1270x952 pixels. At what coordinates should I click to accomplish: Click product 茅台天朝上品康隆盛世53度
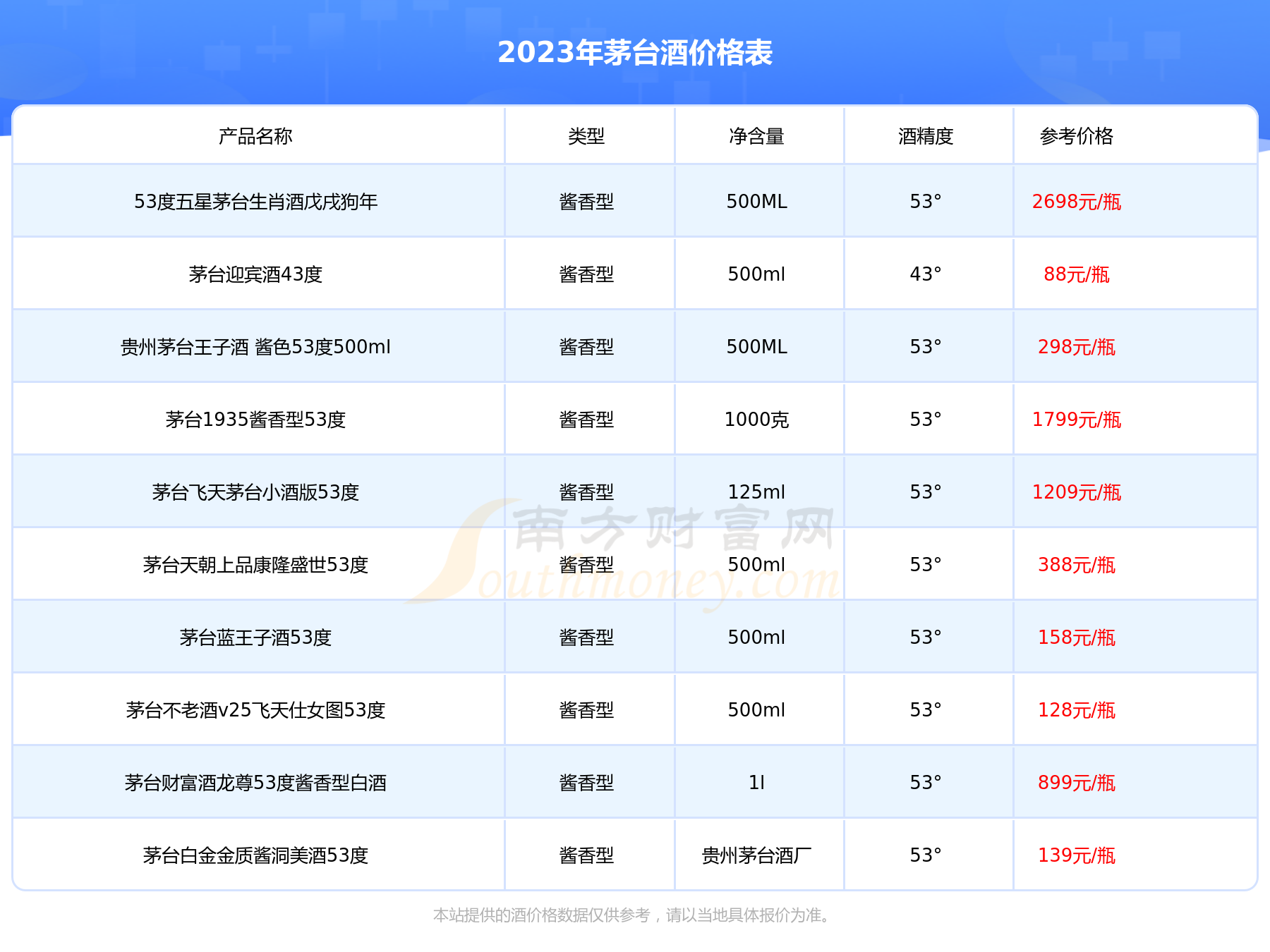click(x=255, y=565)
